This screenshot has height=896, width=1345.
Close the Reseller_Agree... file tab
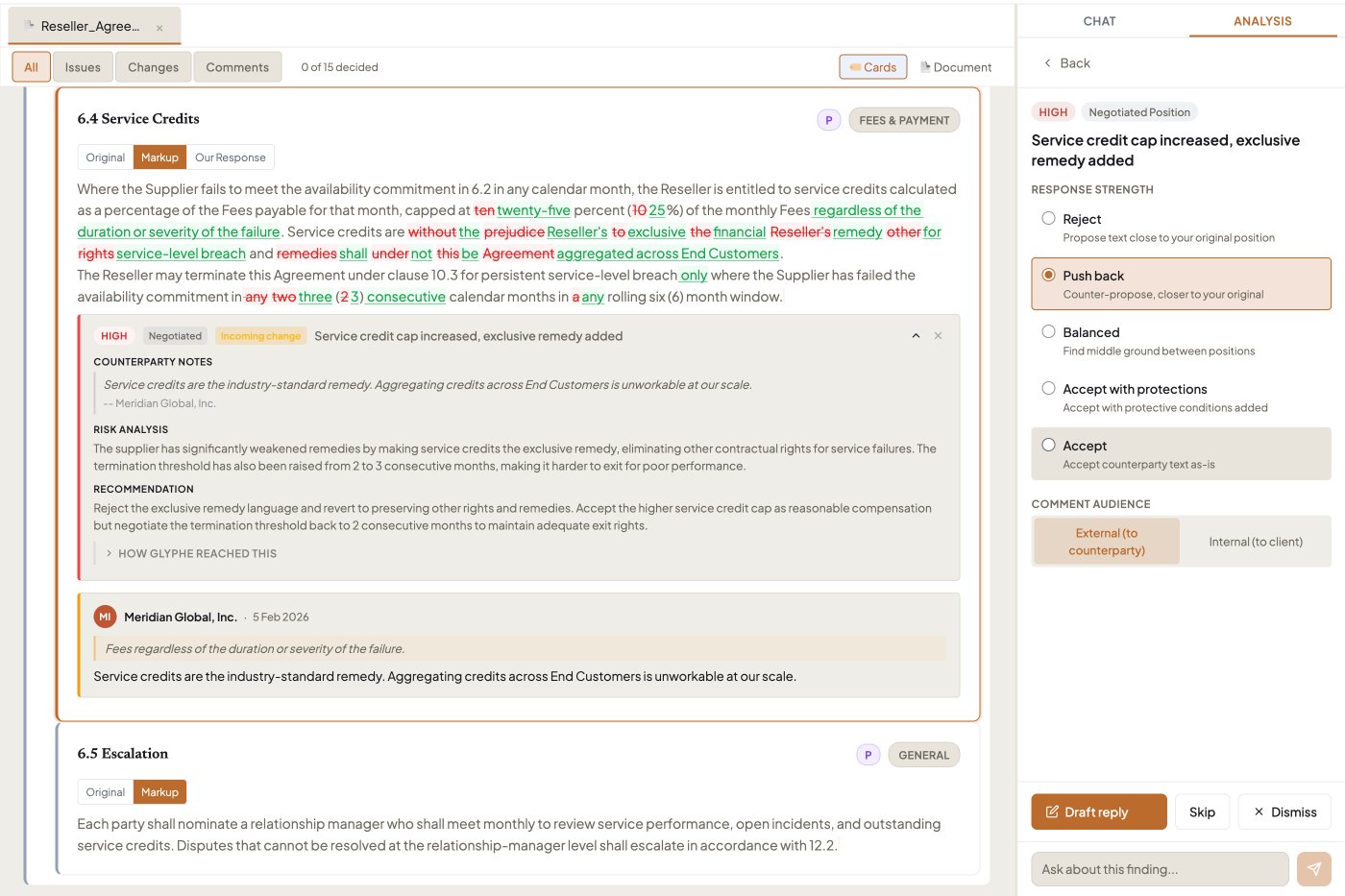pos(159,28)
